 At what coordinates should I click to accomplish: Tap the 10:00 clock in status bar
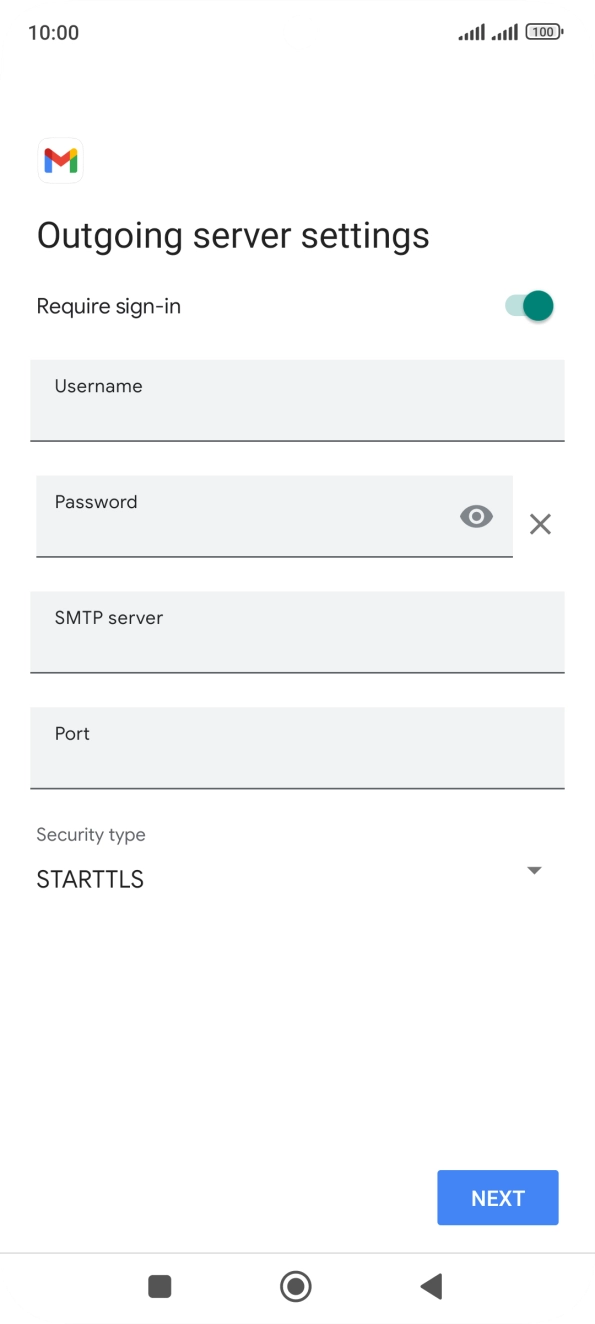point(53,31)
